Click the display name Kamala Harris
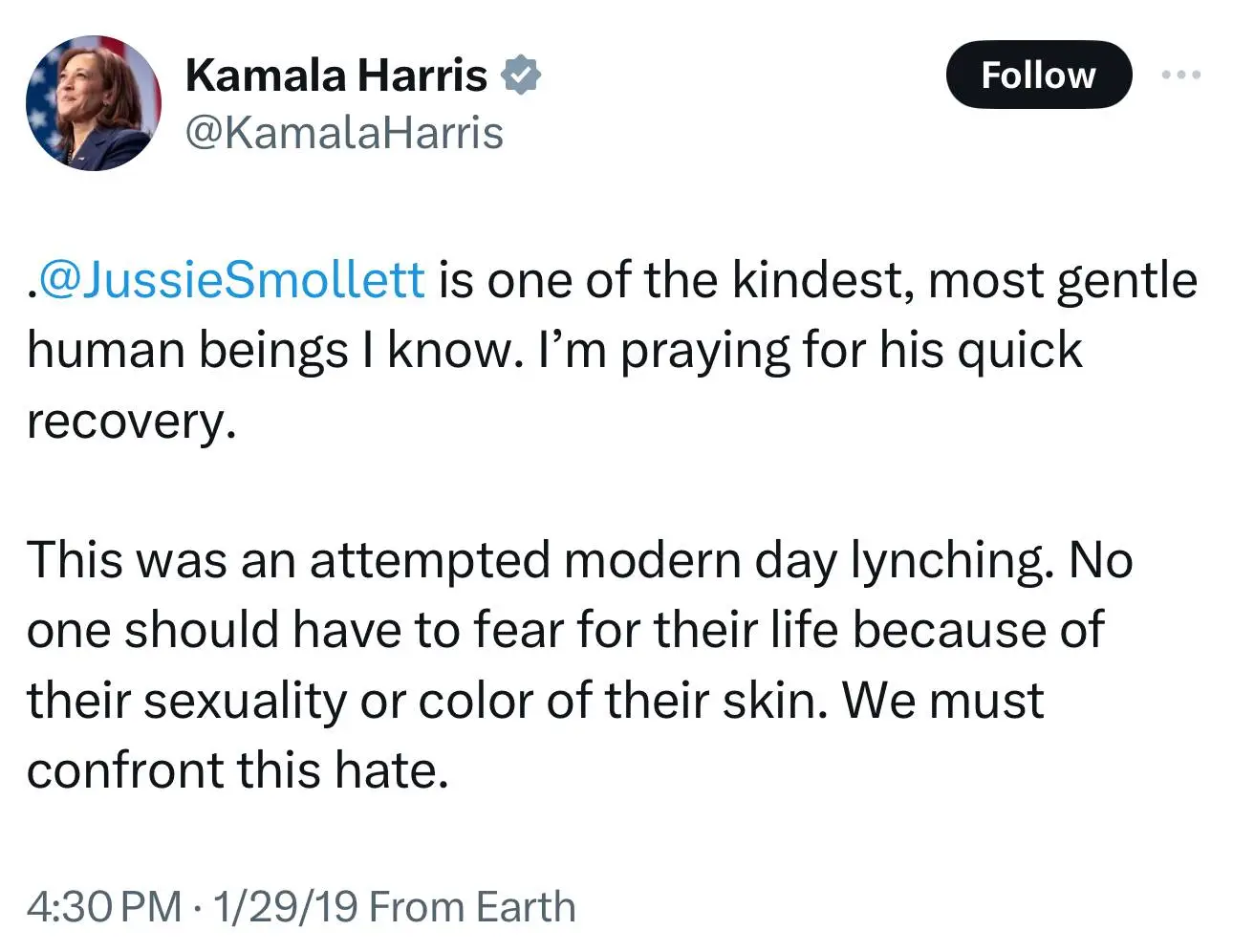Screen dimensions: 1233x952 336,76
